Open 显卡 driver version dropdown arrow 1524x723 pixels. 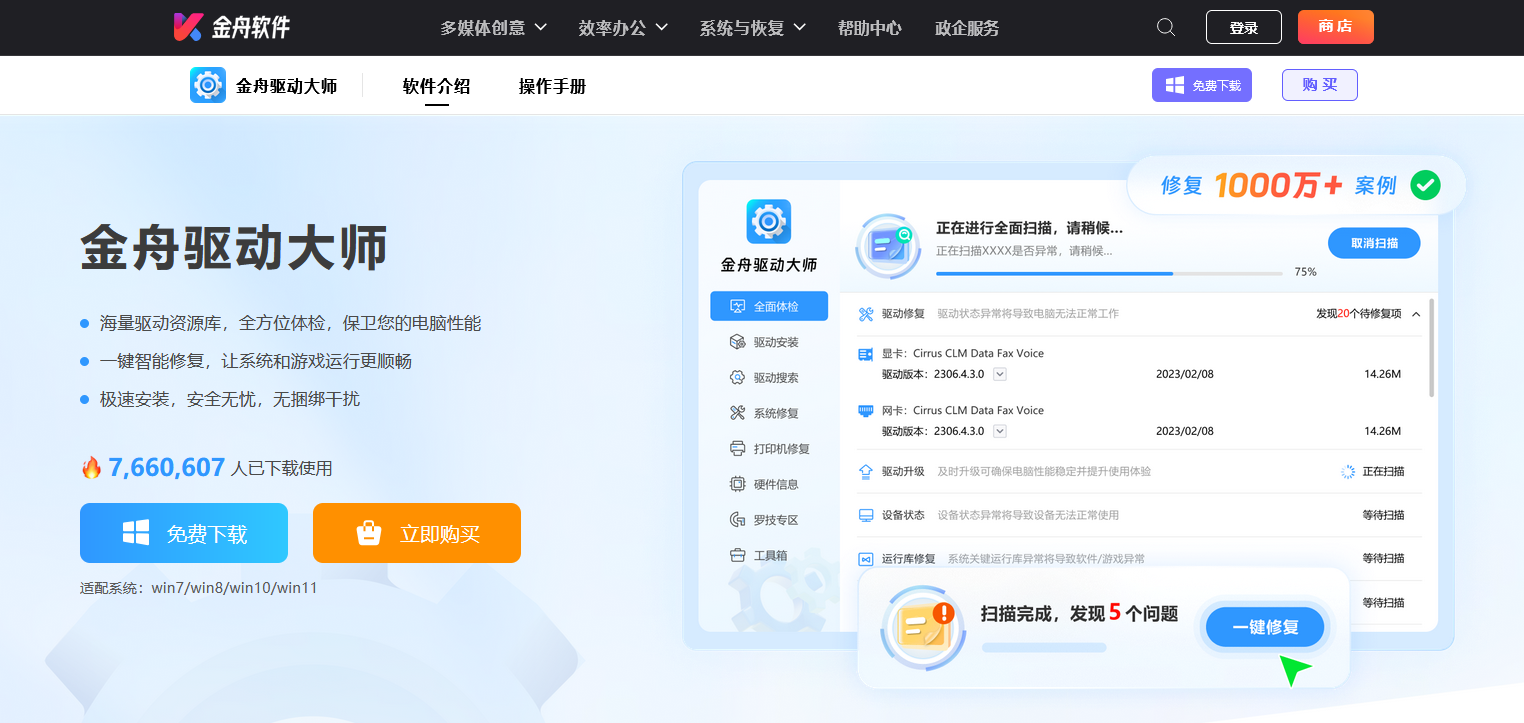tap(999, 374)
